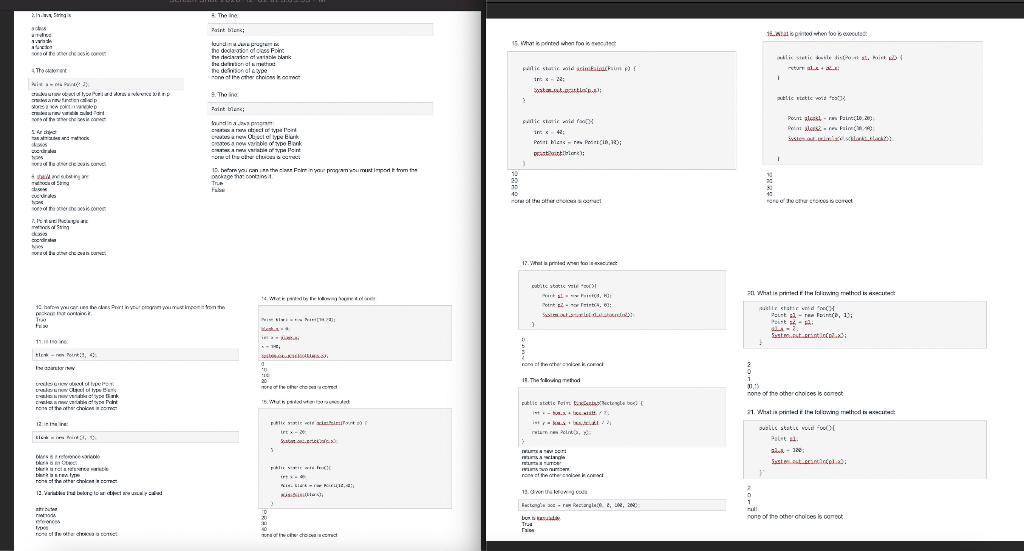Click '19. Given the following code' heading
Screen dimensions: 1024x551
tap(556, 492)
